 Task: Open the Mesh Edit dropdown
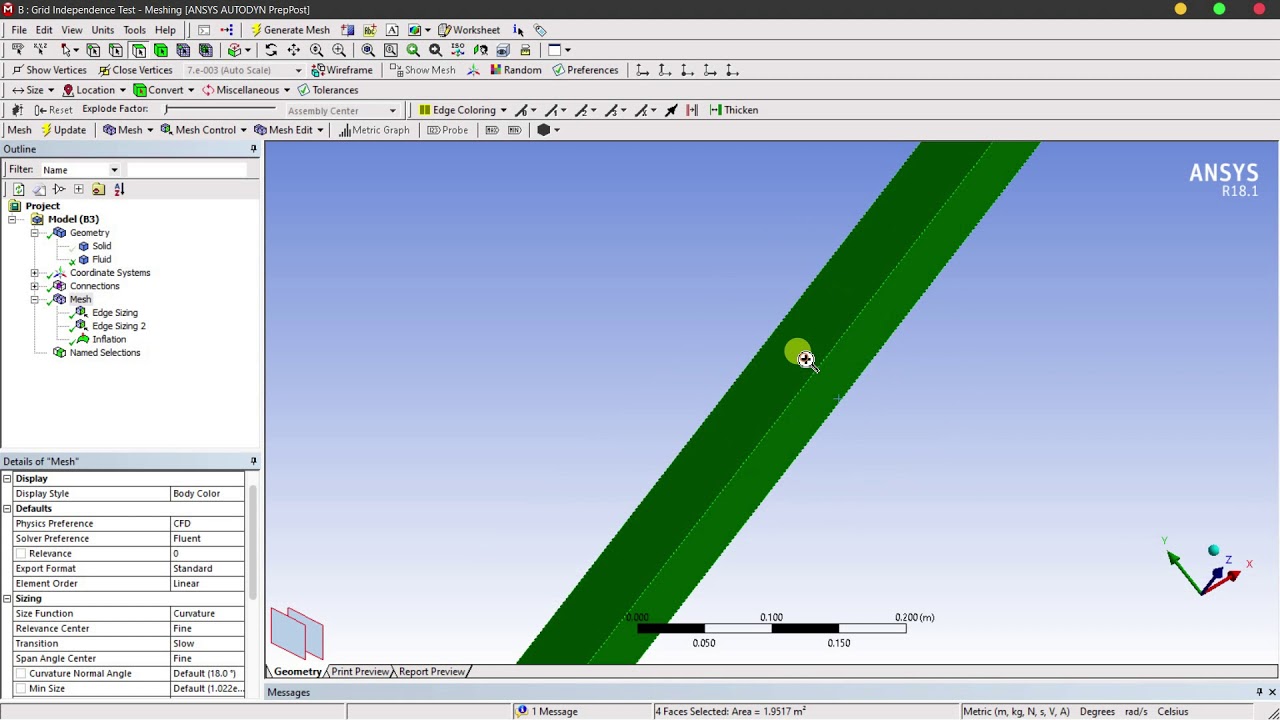click(x=288, y=130)
